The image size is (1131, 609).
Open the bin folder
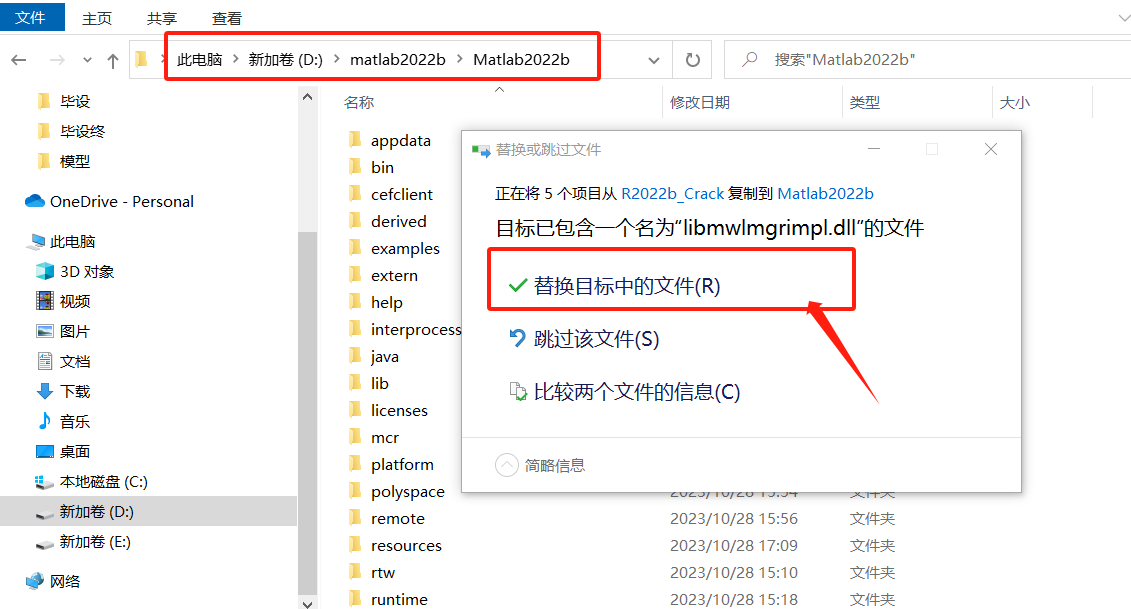(x=382, y=166)
